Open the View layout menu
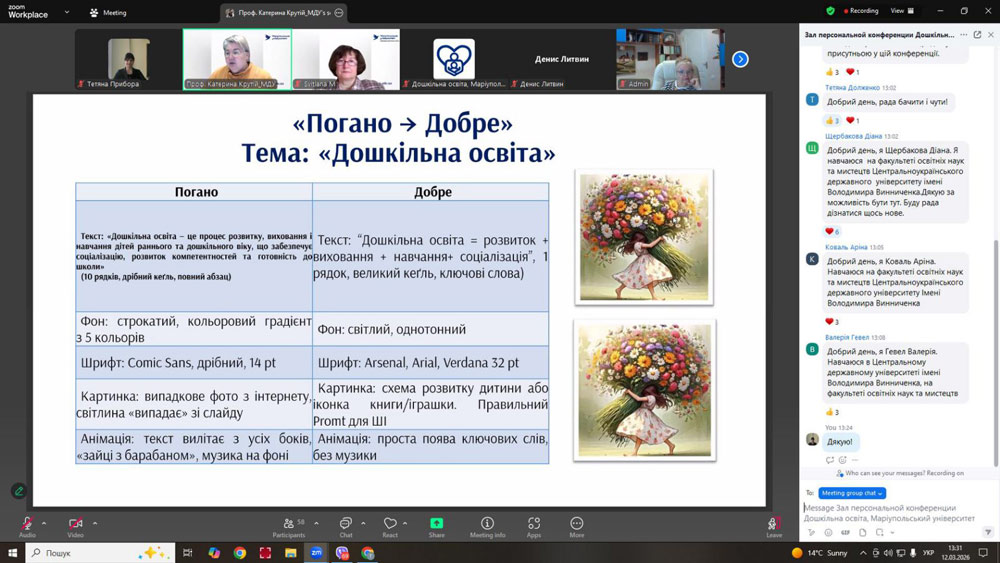Screen dimensions: 1000x563 [900, 11]
